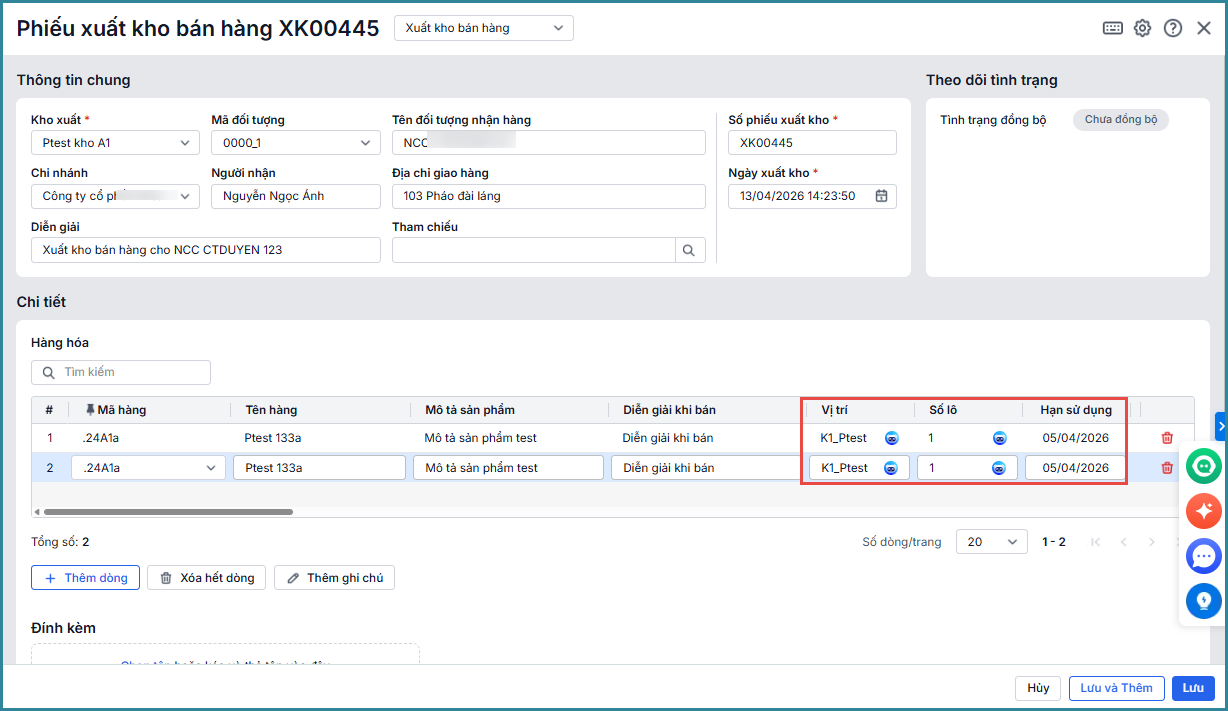Open the Kho xuất dropdown
This screenshot has height=711, width=1228.
point(115,143)
